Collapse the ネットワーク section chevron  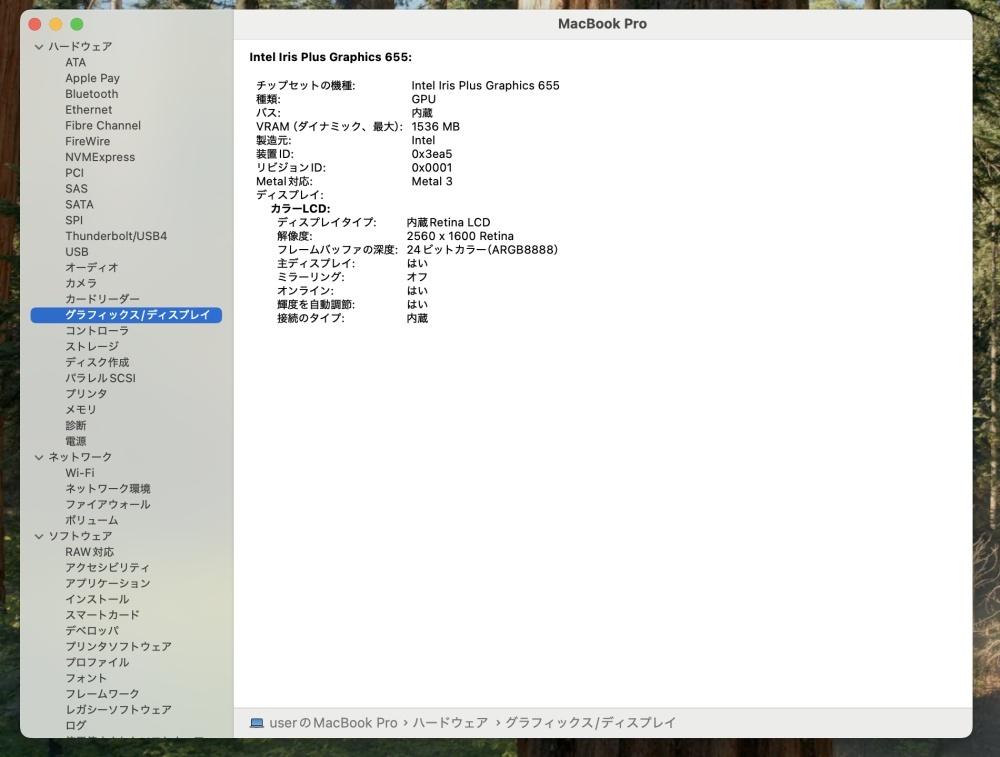click(39, 457)
